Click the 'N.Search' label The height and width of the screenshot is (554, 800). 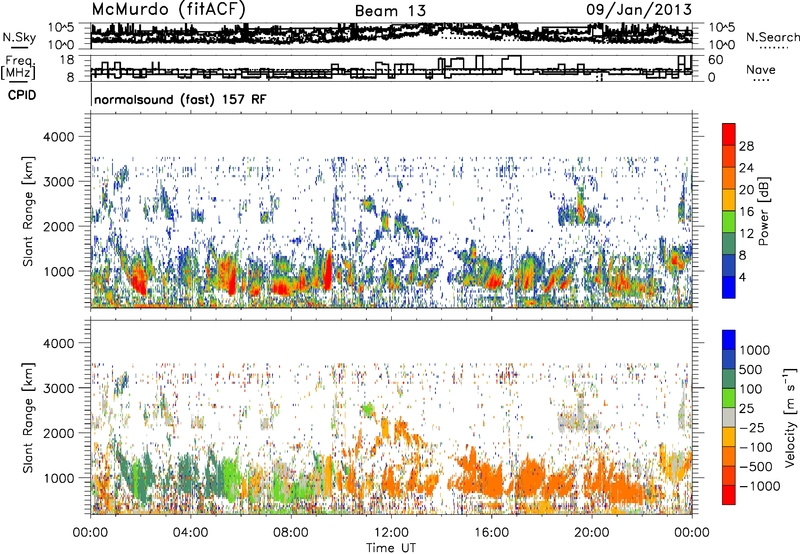[772, 37]
